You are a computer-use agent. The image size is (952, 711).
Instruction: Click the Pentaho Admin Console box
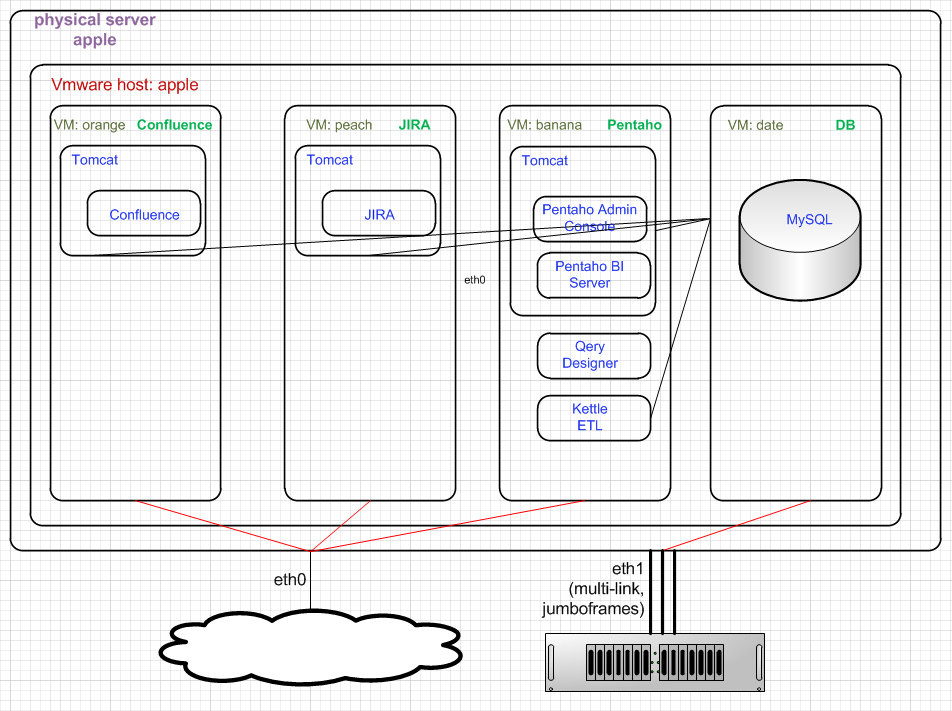(x=590, y=219)
